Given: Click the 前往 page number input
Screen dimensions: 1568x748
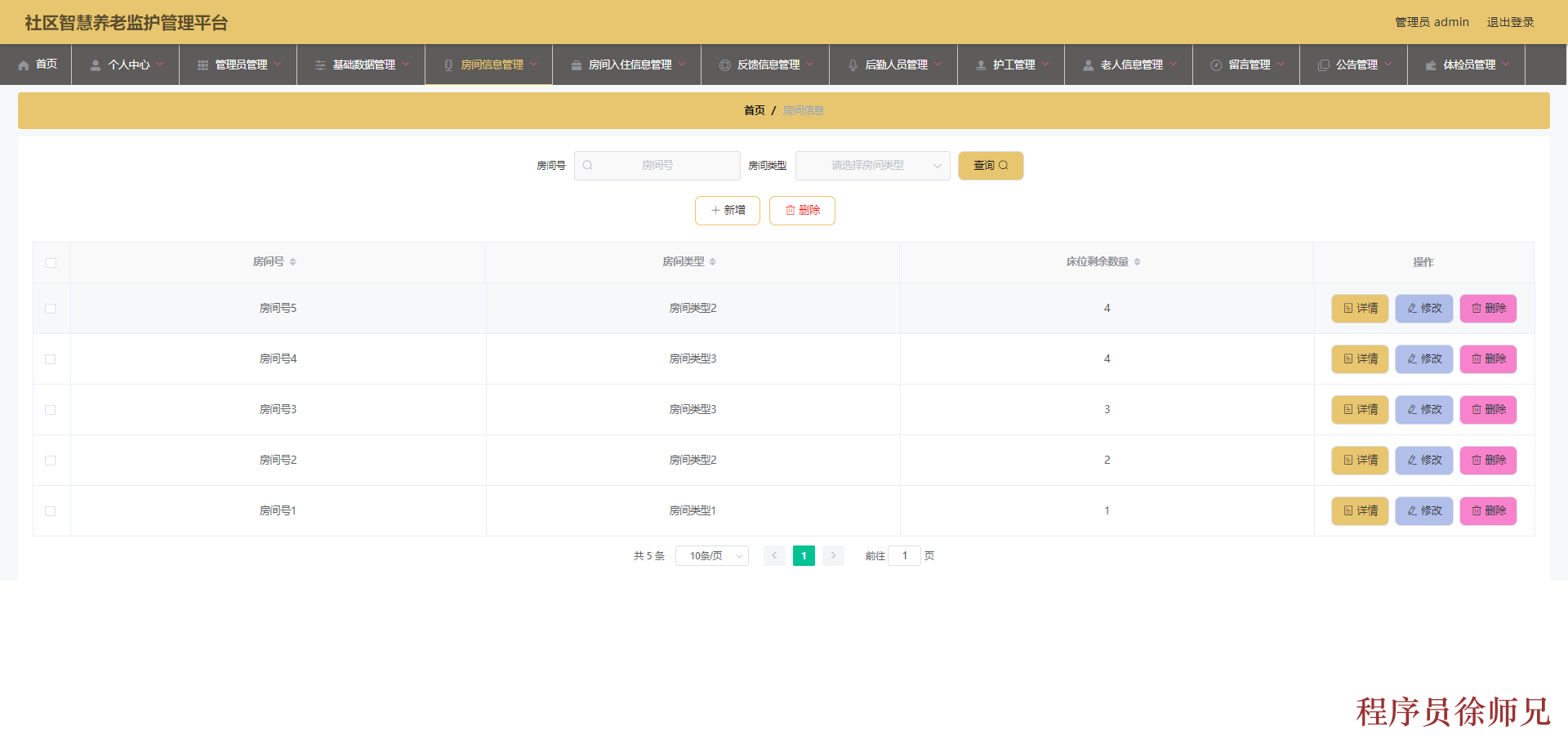Looking at the screenshot, I should [x=905, y=556].
